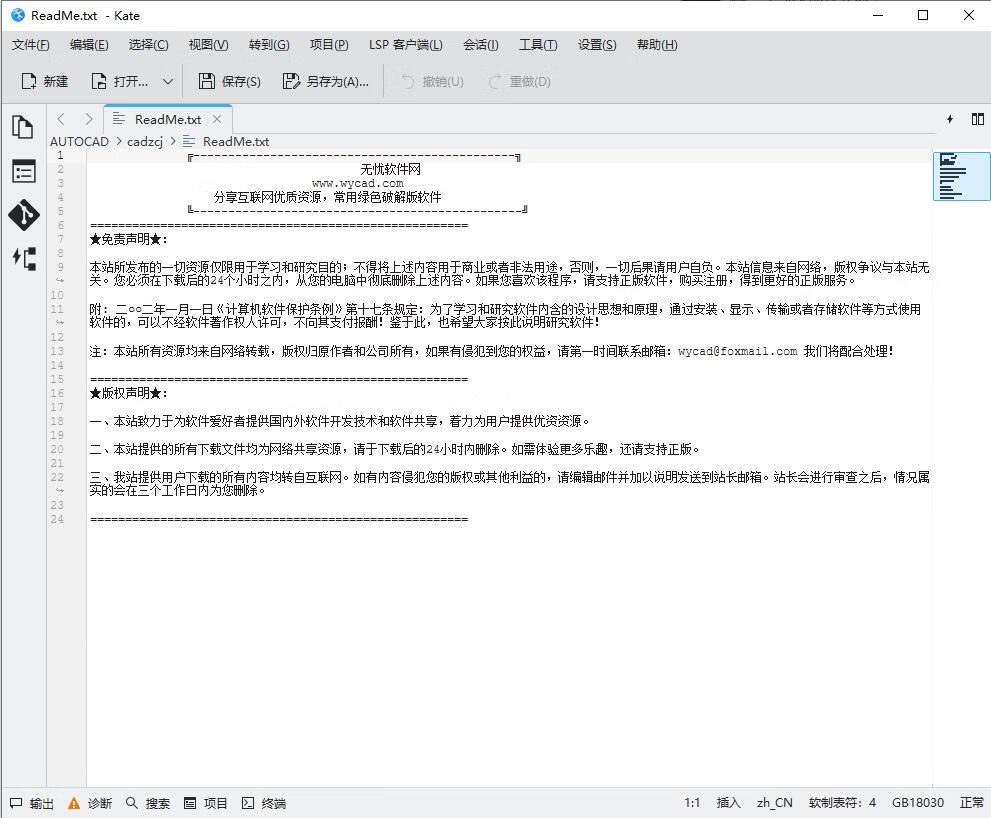Viewport: 991px width, 818px height.
Task: Open the 终端 terminal panel
Action: click(263, 803)
